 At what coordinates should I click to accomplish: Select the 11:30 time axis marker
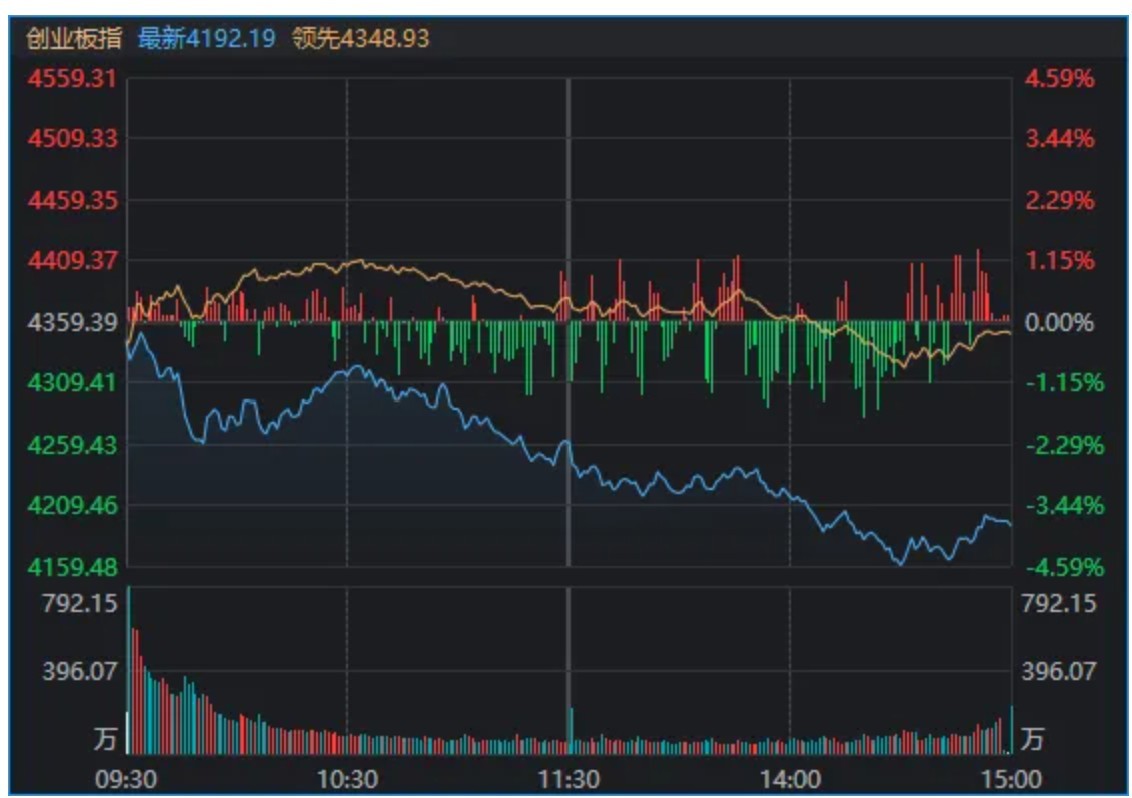point(569,779)
